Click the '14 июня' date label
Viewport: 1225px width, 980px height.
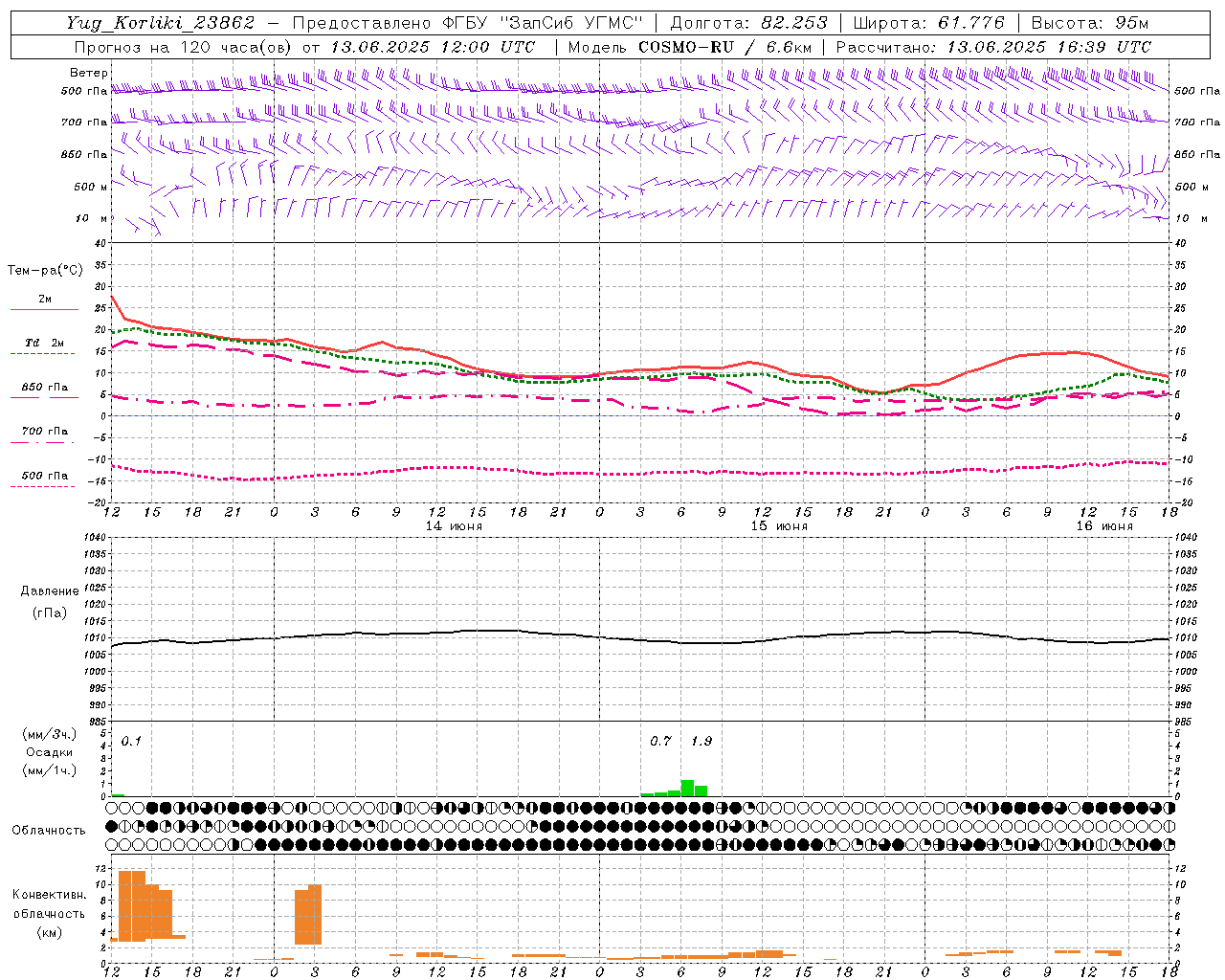pos(454,526)
